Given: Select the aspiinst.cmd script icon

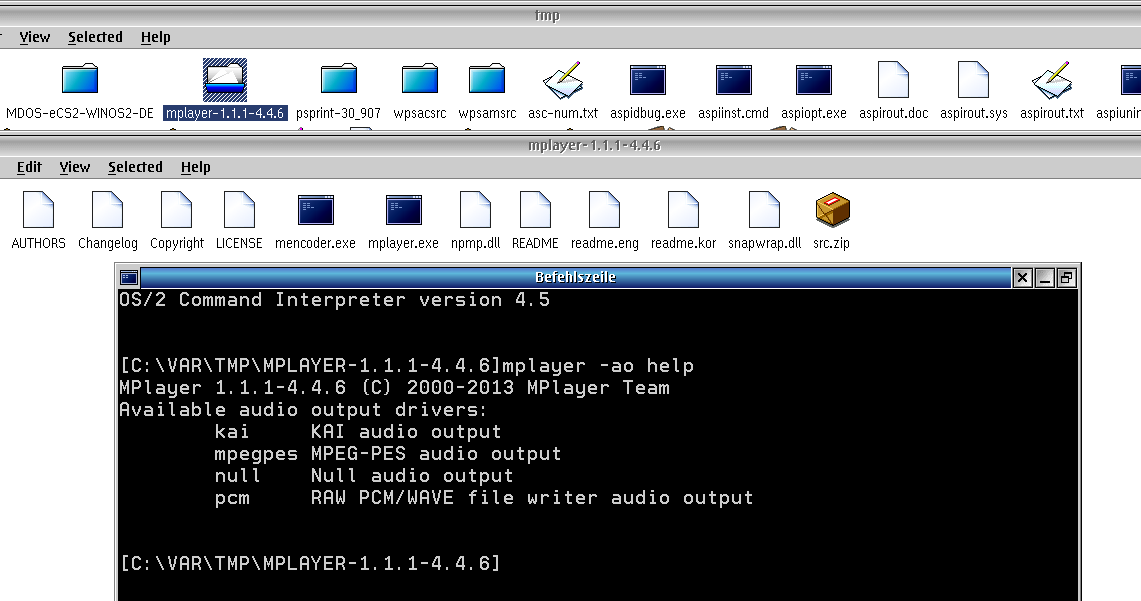Looking at the screenshot, I should click(x=734, y=80).
